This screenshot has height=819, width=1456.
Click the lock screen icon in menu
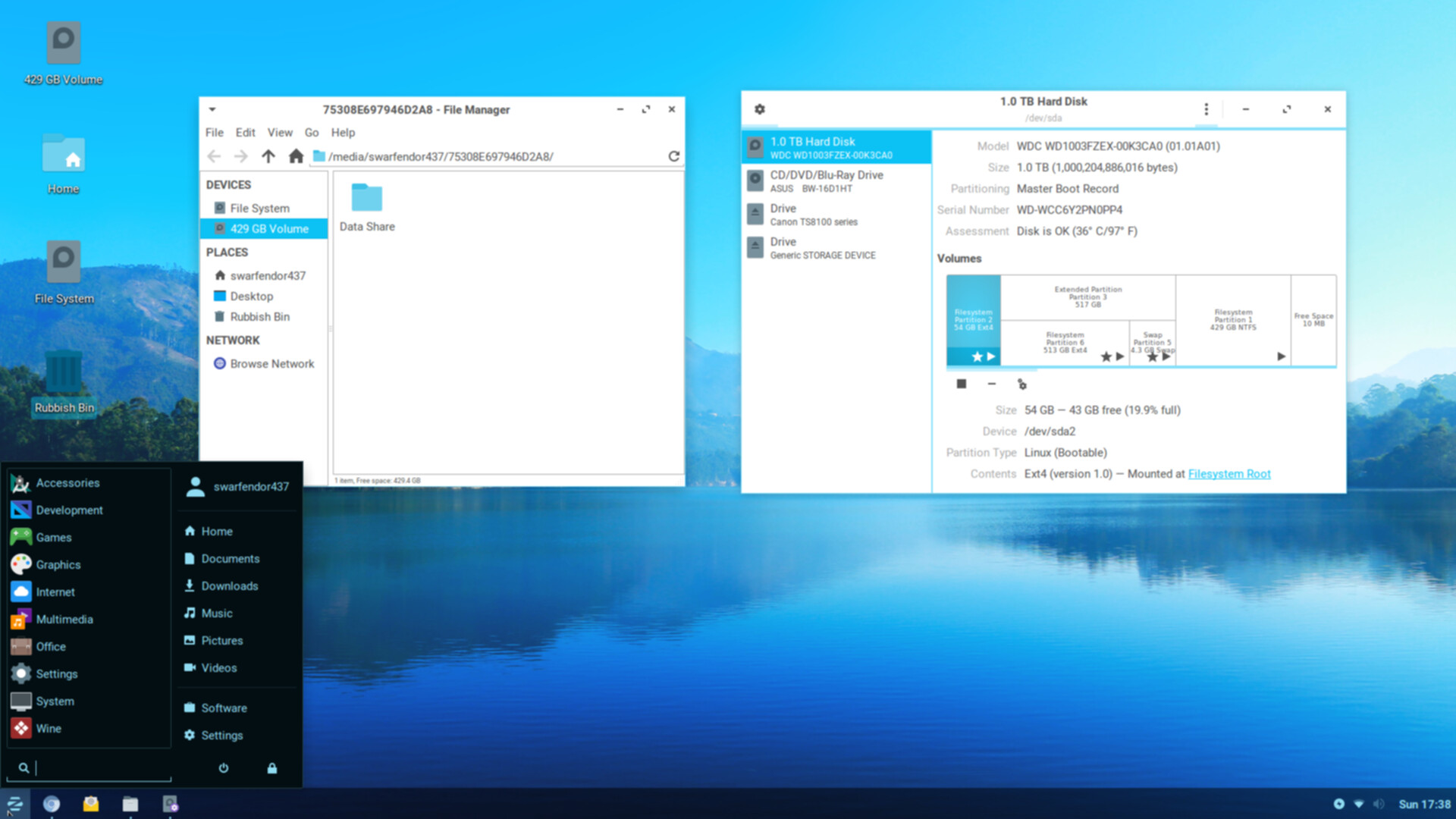[271, 768]
